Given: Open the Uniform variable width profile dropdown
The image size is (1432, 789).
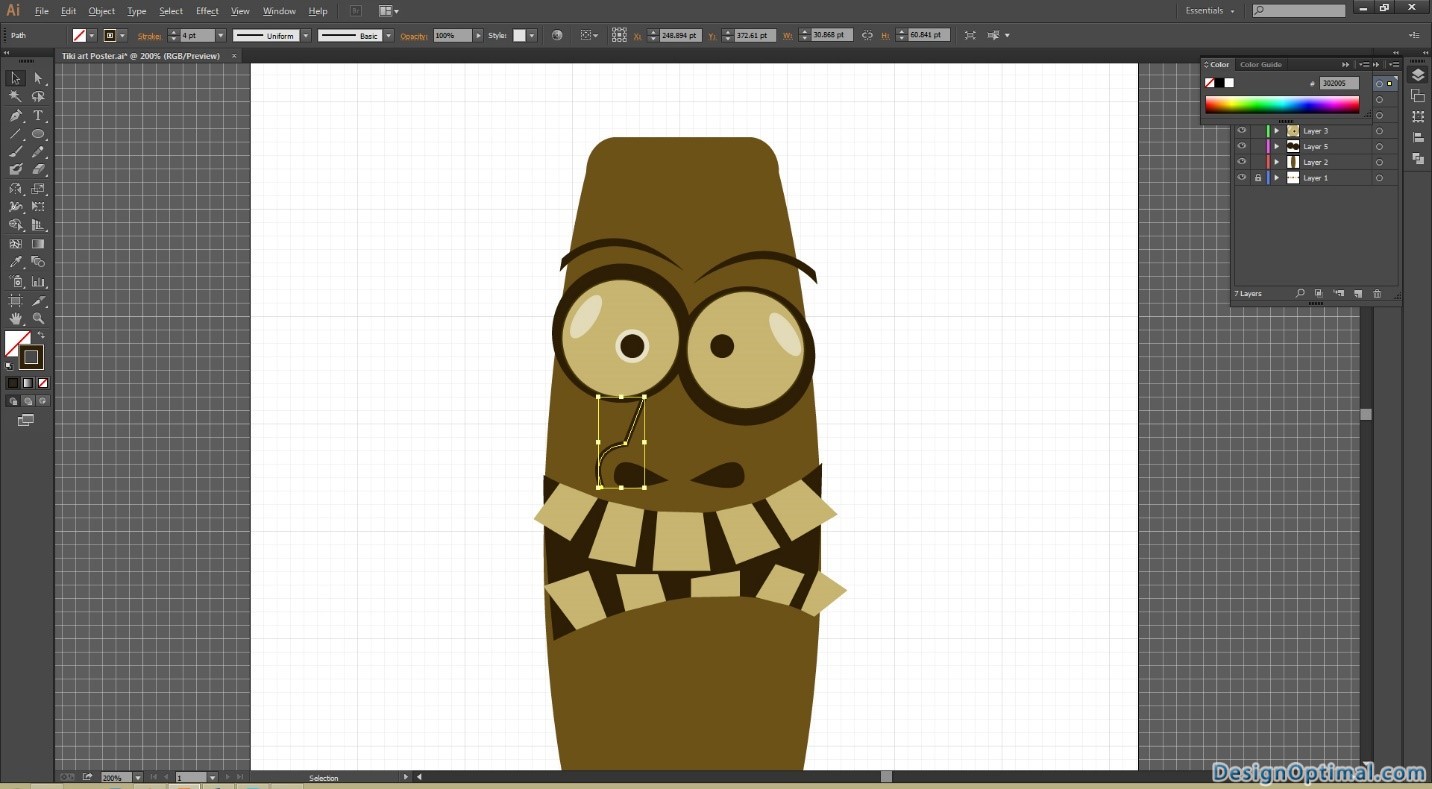Looking at the screenshot, I should [x=306, y=35].
